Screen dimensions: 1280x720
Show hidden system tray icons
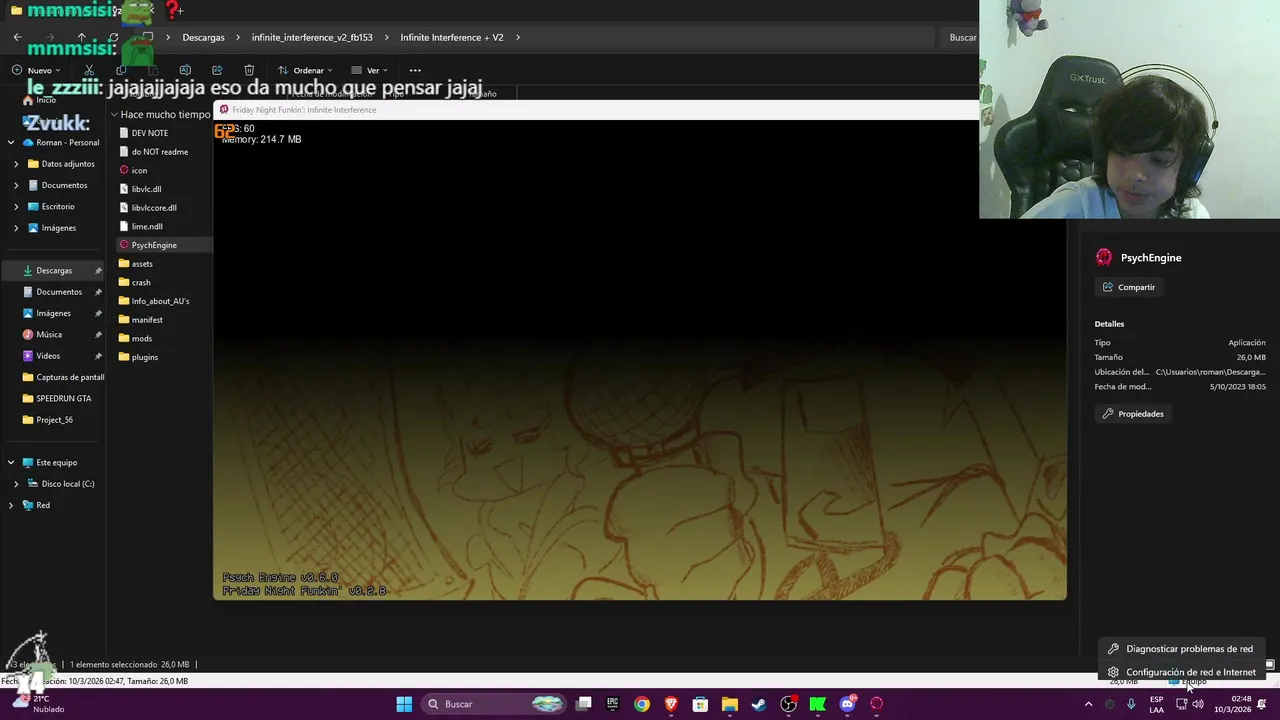click(x=1089, y=704)
